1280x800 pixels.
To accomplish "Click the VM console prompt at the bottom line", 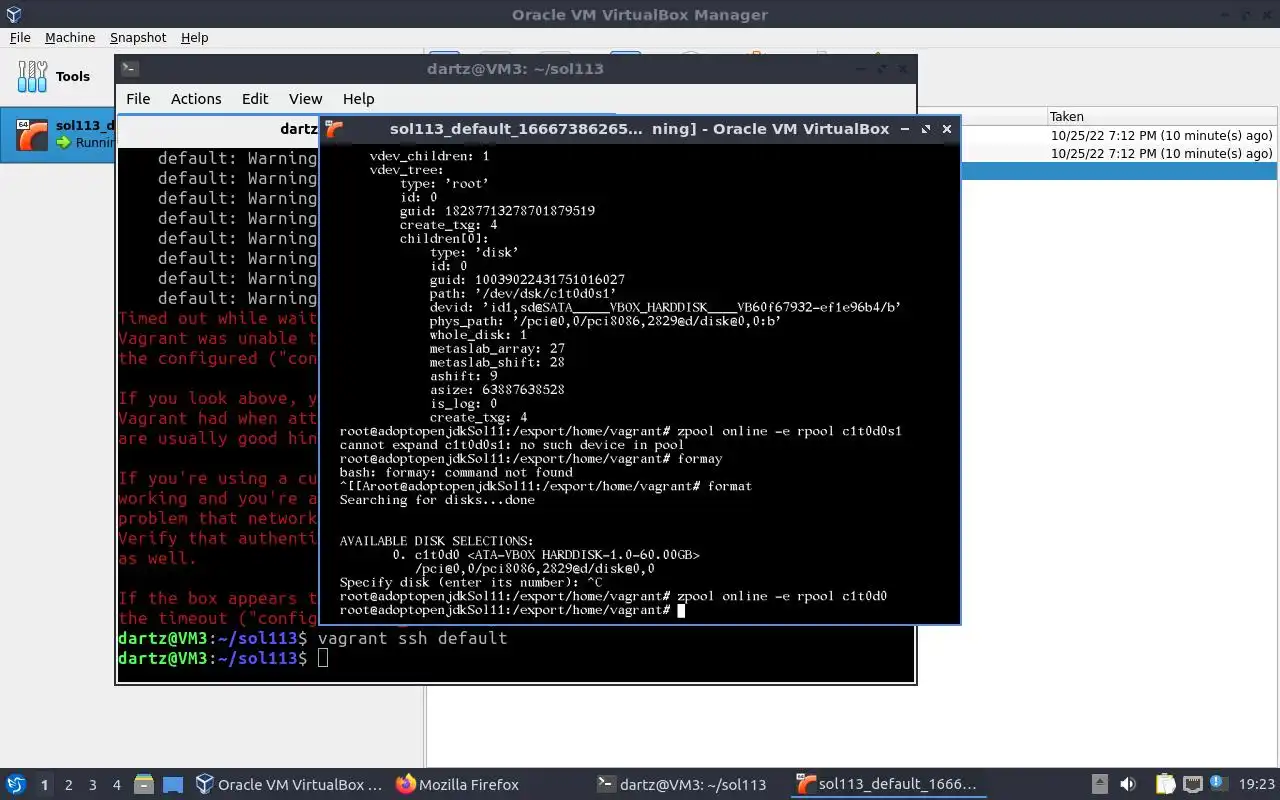I will click(512, 610).
